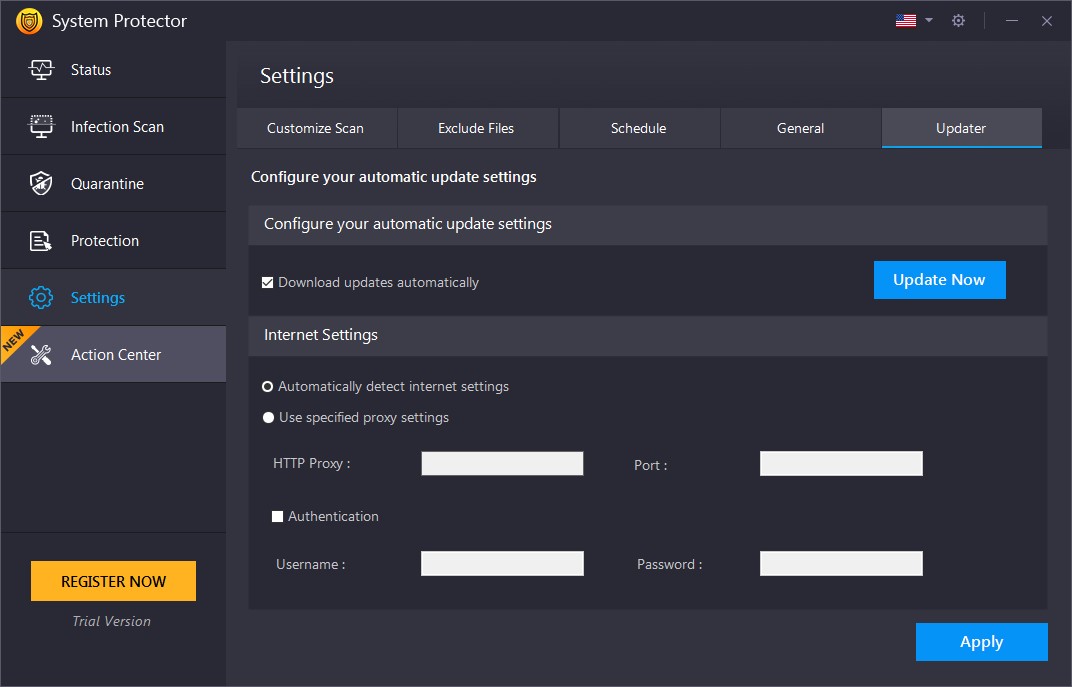
Task: Open the Schedule tab
Action: point(639,128)
